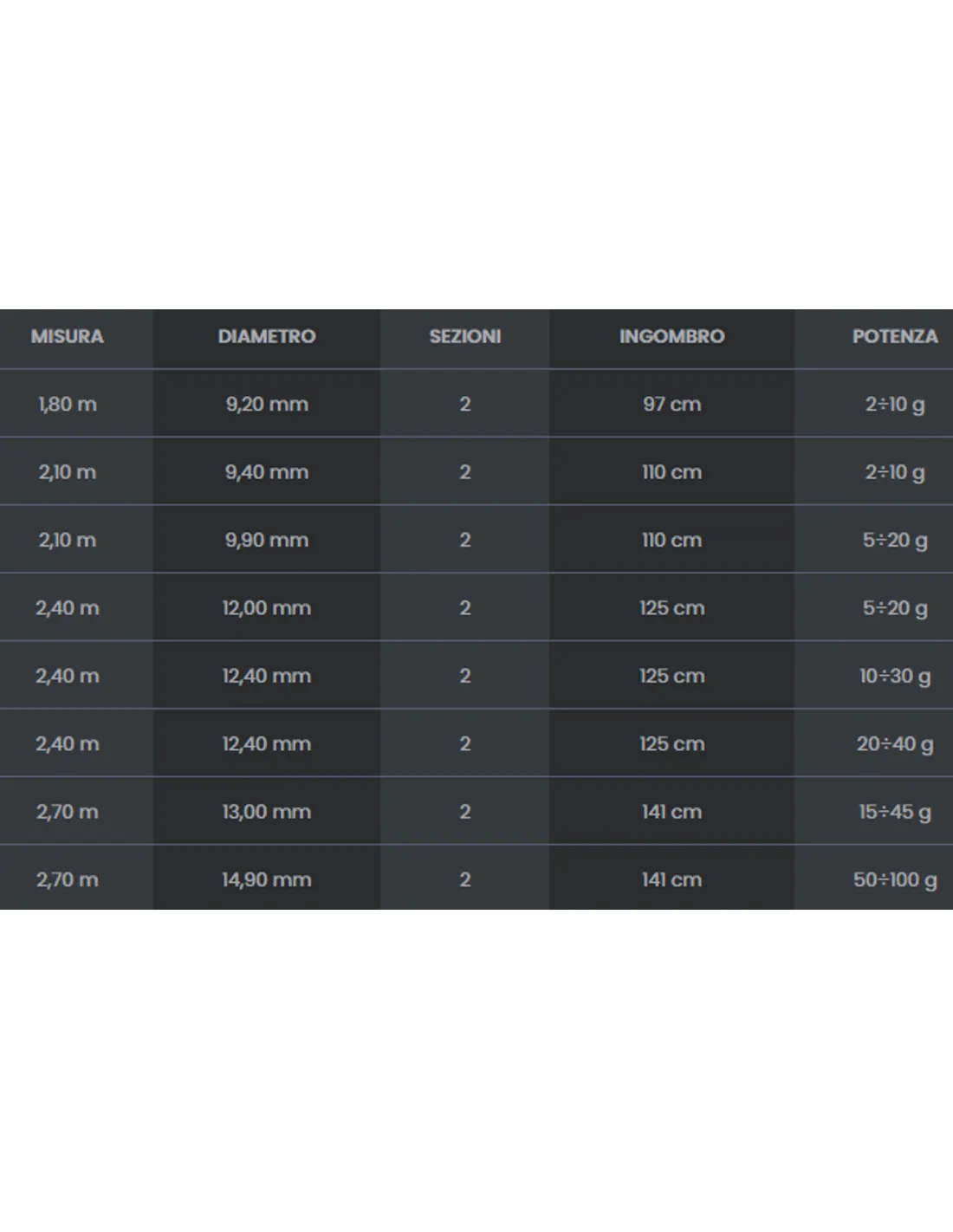Click the 9,90 mm diameter cell

267,540
